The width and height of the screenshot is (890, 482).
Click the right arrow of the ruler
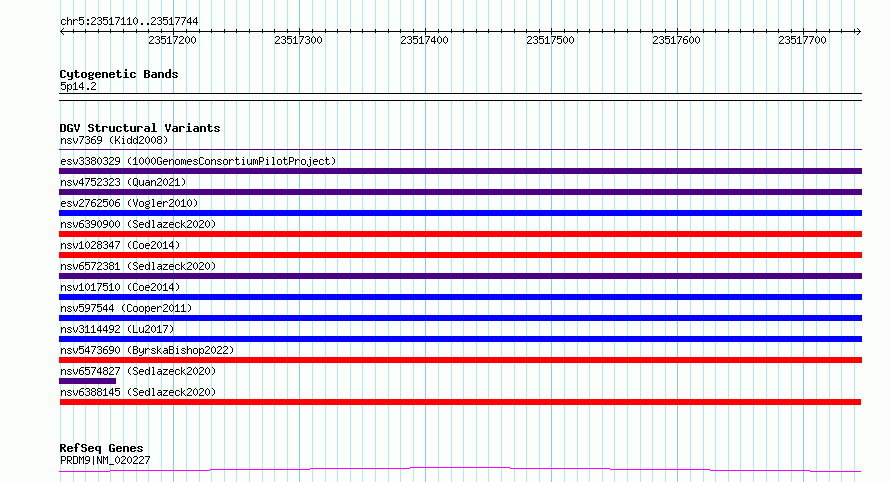click(858, 32)
